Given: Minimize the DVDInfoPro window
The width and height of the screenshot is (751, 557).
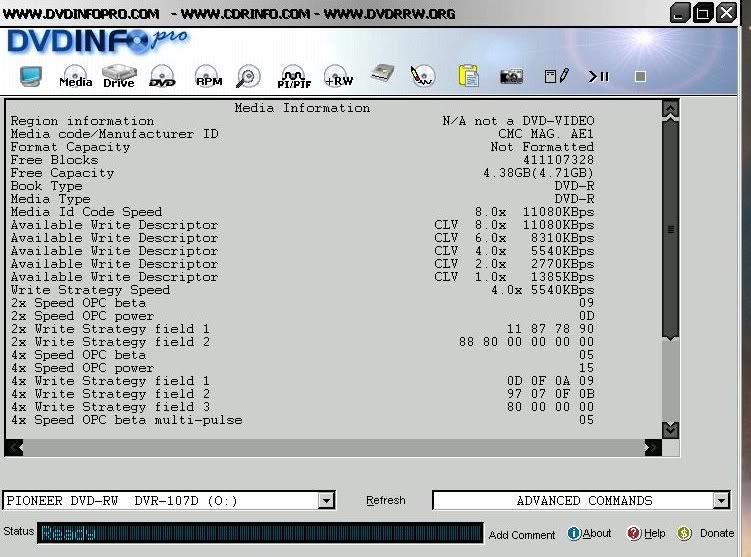Looking at the screenshot, I should coord(680,13).
